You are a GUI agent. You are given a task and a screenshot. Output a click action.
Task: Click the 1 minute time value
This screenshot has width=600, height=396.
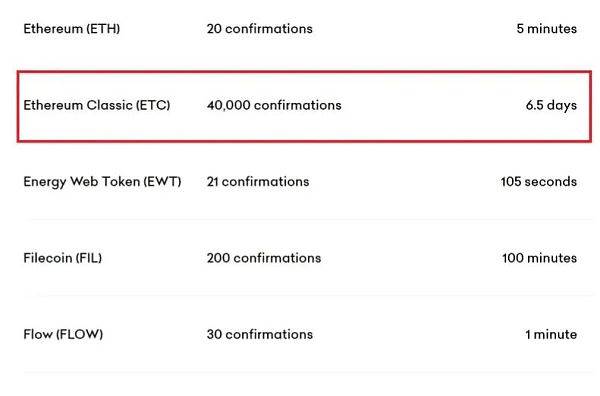(x=551, y=334)
